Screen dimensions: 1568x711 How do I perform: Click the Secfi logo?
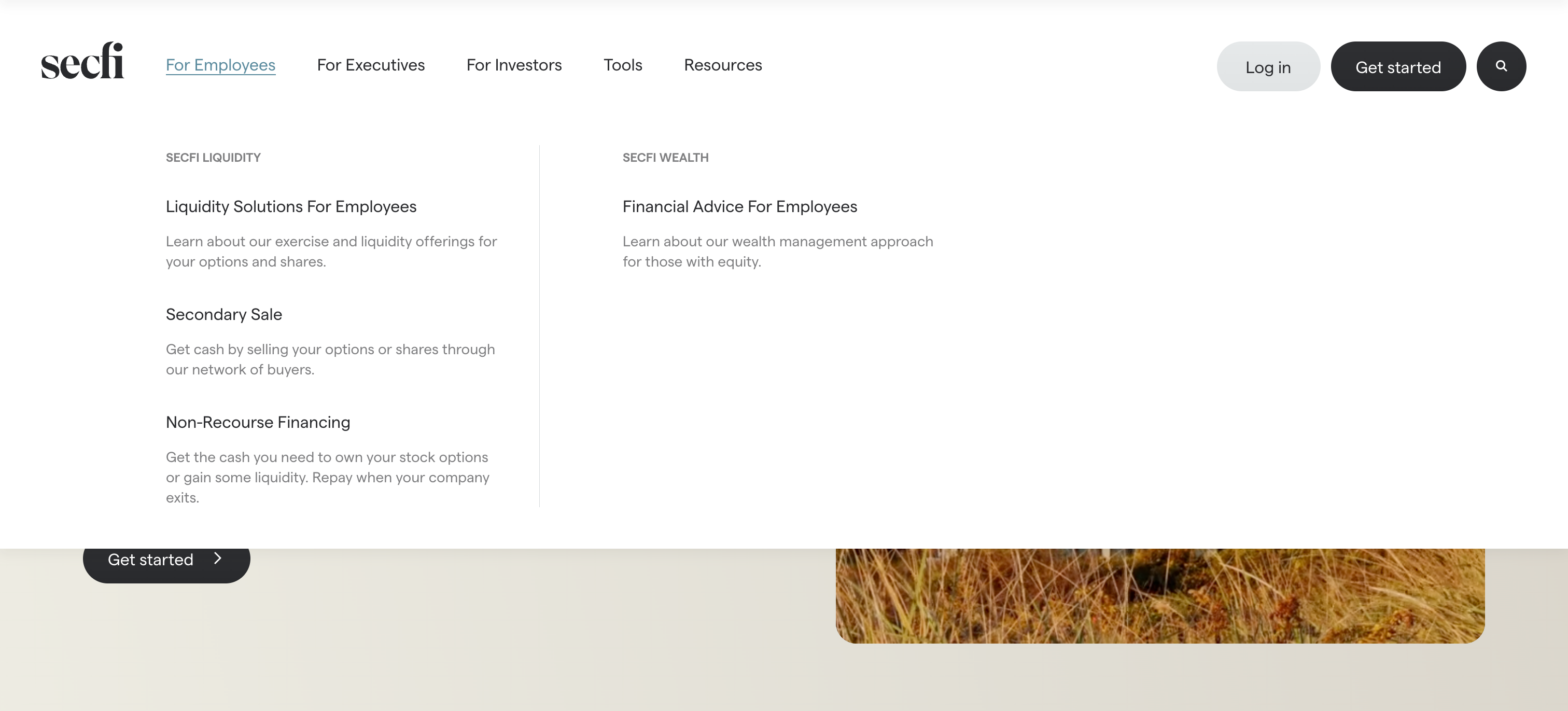click(82, 61)
